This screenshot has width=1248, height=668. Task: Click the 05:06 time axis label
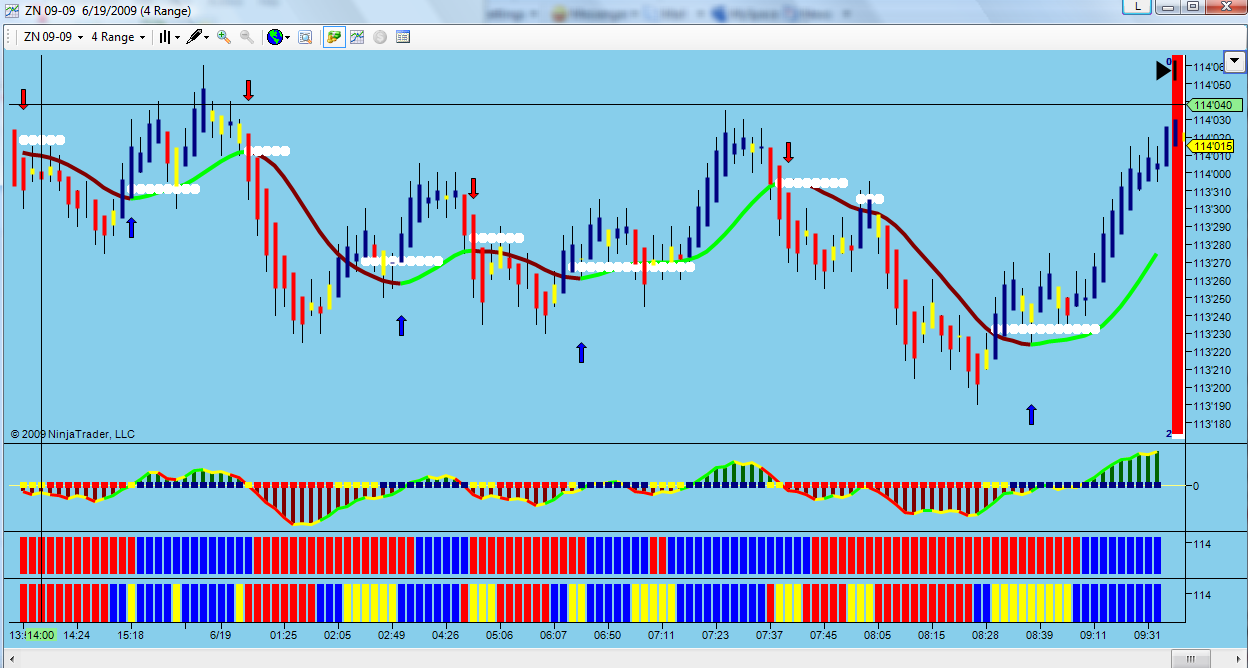point(499,635)
